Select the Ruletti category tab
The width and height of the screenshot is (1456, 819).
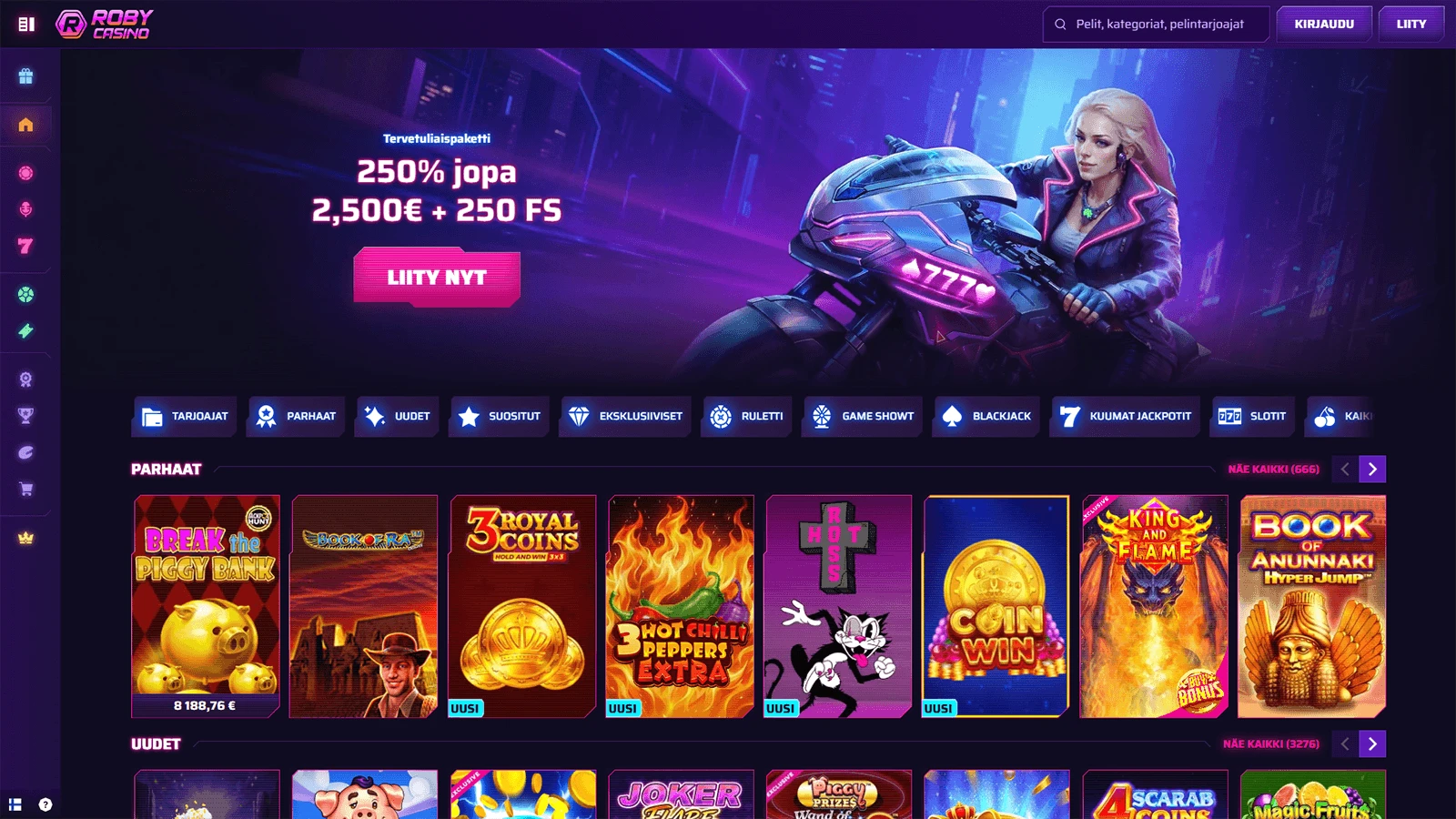coord(746,416)
